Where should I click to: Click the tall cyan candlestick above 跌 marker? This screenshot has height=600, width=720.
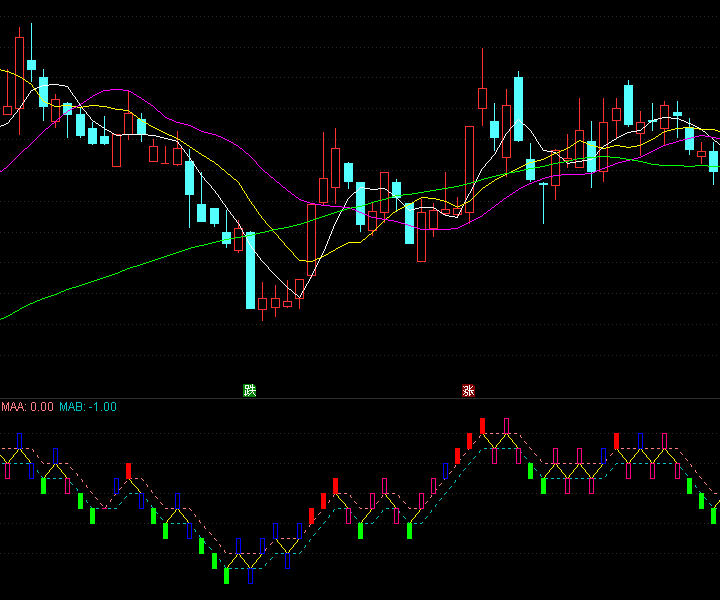(x=251, y=270)
